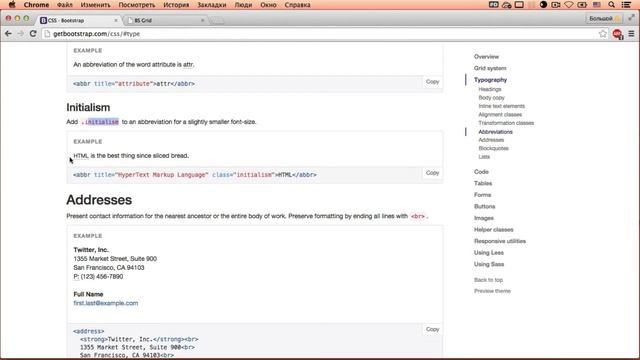Open the red extension icon in toolbar

[618, 34]
